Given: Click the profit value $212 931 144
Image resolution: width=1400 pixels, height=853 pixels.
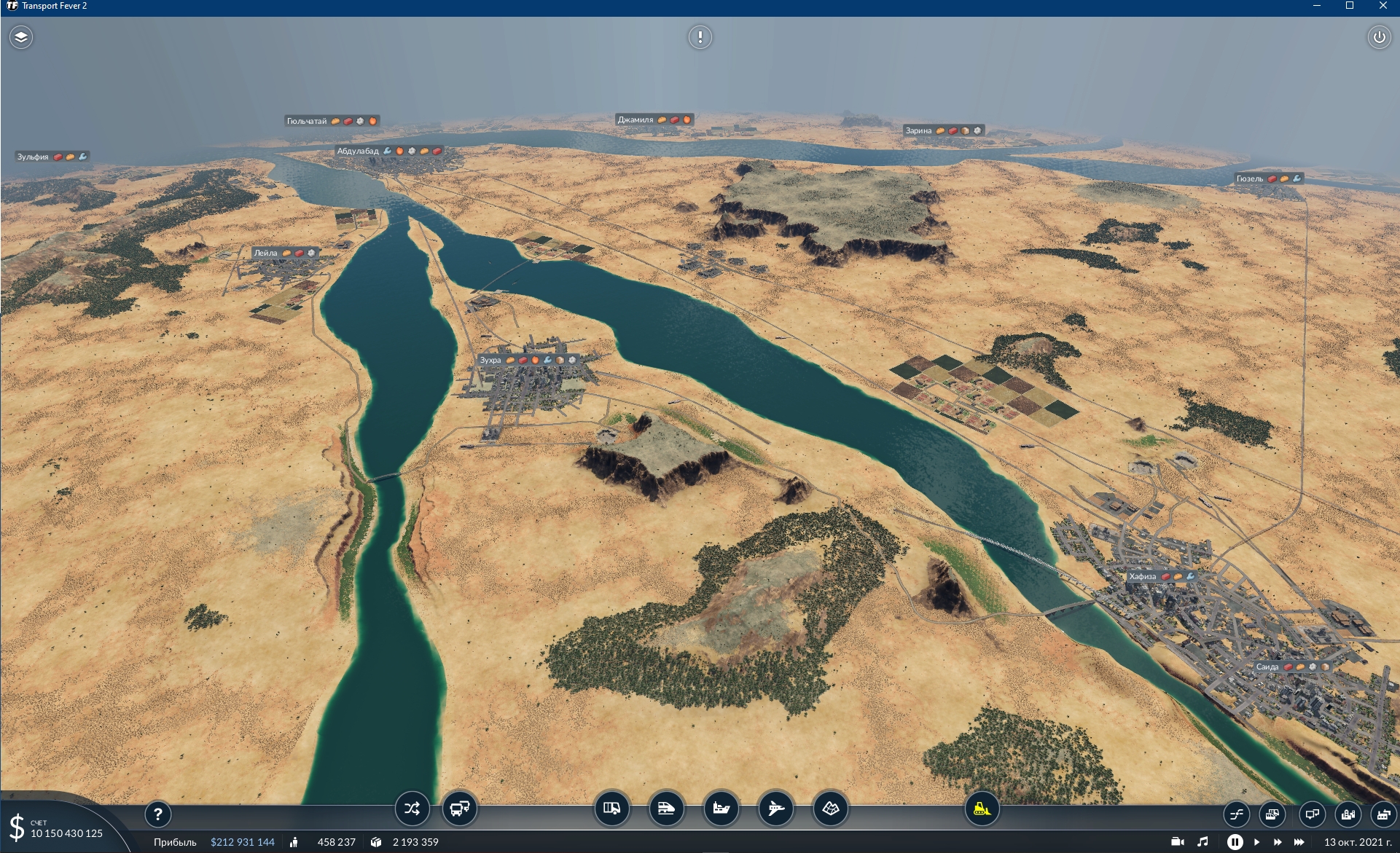Looking at the screenshot, I should [x=243, y=842].
